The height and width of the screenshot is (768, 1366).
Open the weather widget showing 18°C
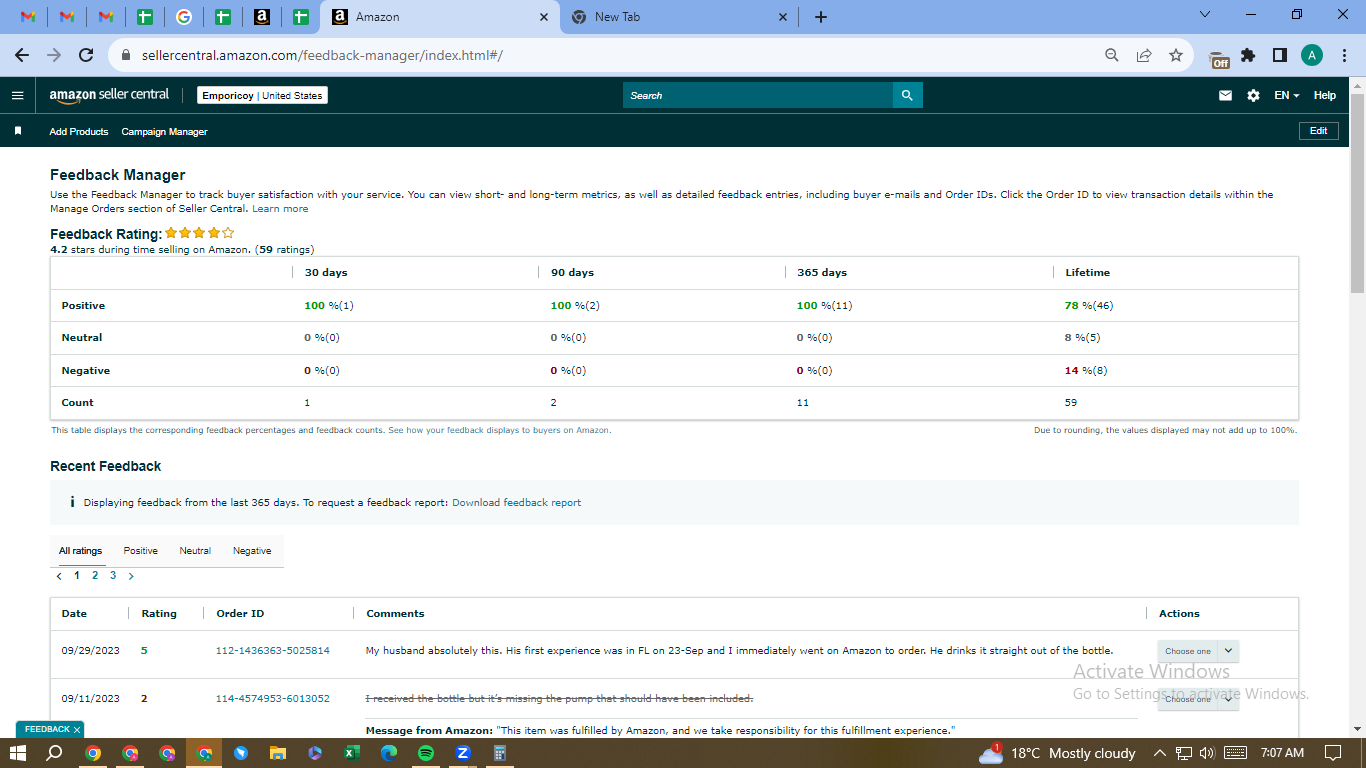1057,753
